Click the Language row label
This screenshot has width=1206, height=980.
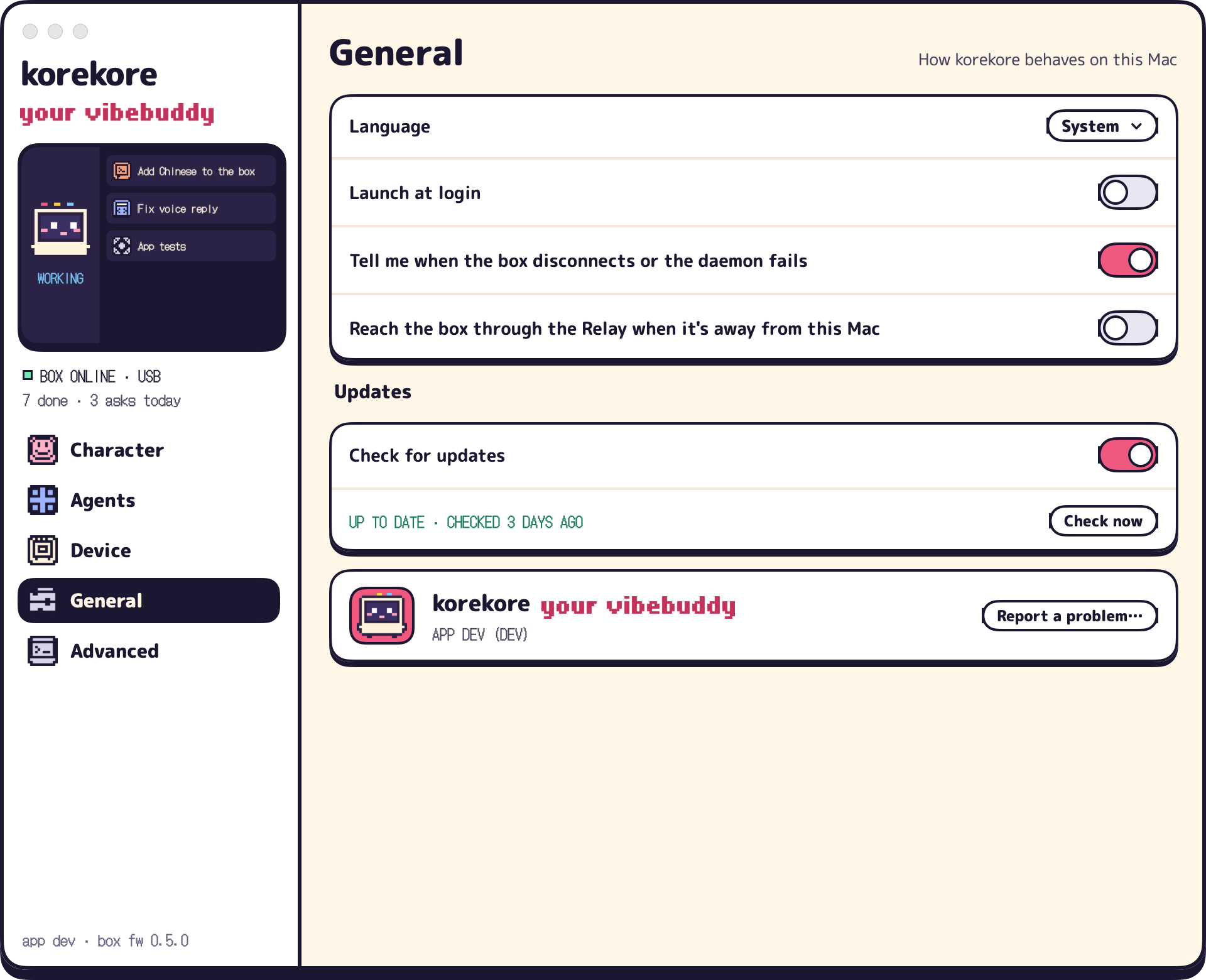(x=389, y=127)
